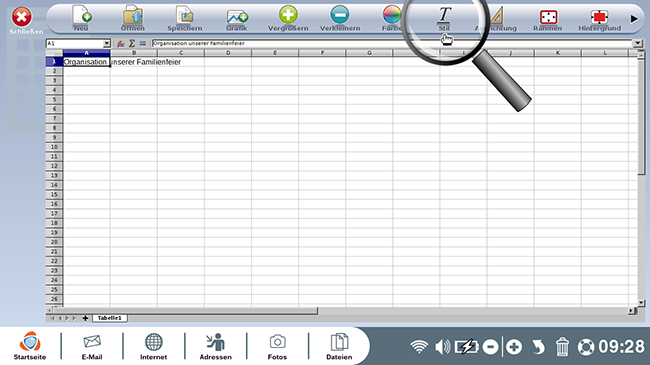Image resolution: width=650 pixels, height=365 pixels.
Task: Add a new sheet with the plus button
Action: pyautogui.click(x=85, y=318)
